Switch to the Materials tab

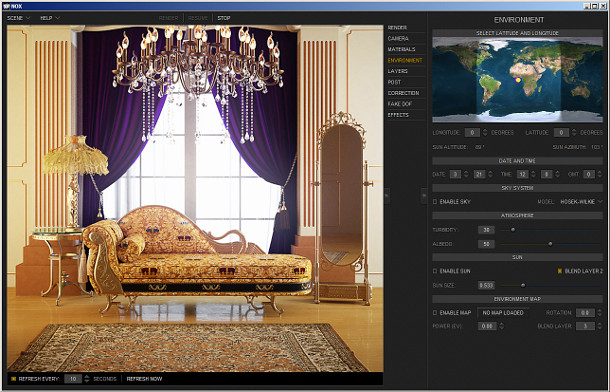(x=401, y=49)
